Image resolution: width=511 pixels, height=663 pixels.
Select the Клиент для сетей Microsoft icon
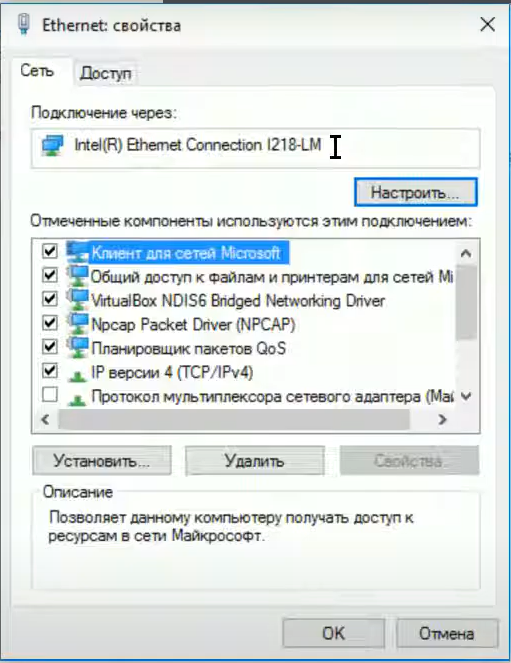tap(78, 252)
